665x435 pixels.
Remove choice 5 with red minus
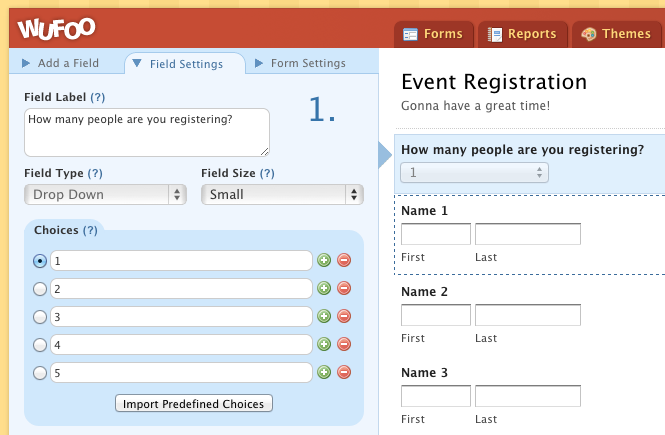point(344,372)
